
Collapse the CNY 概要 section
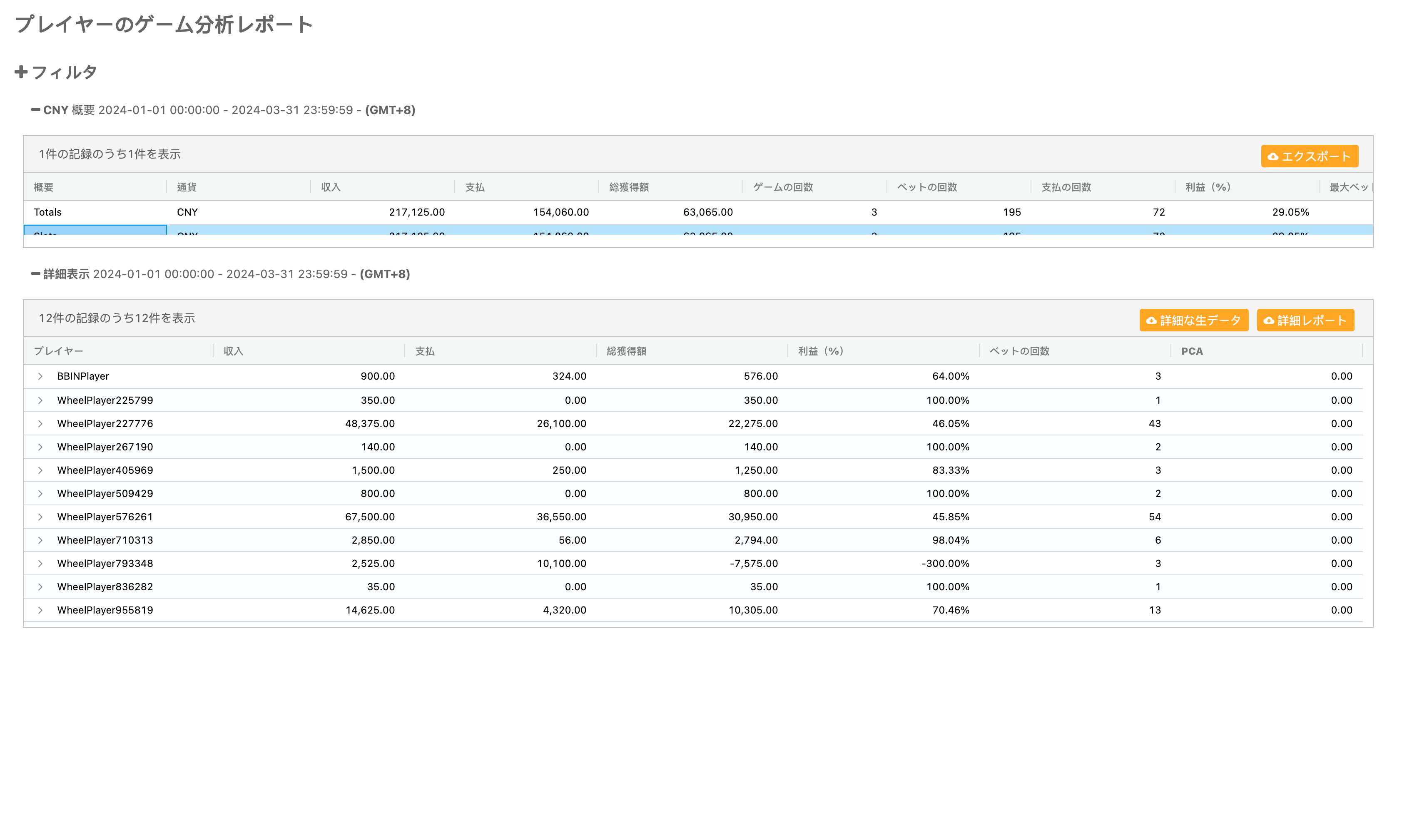pos(36,110)
